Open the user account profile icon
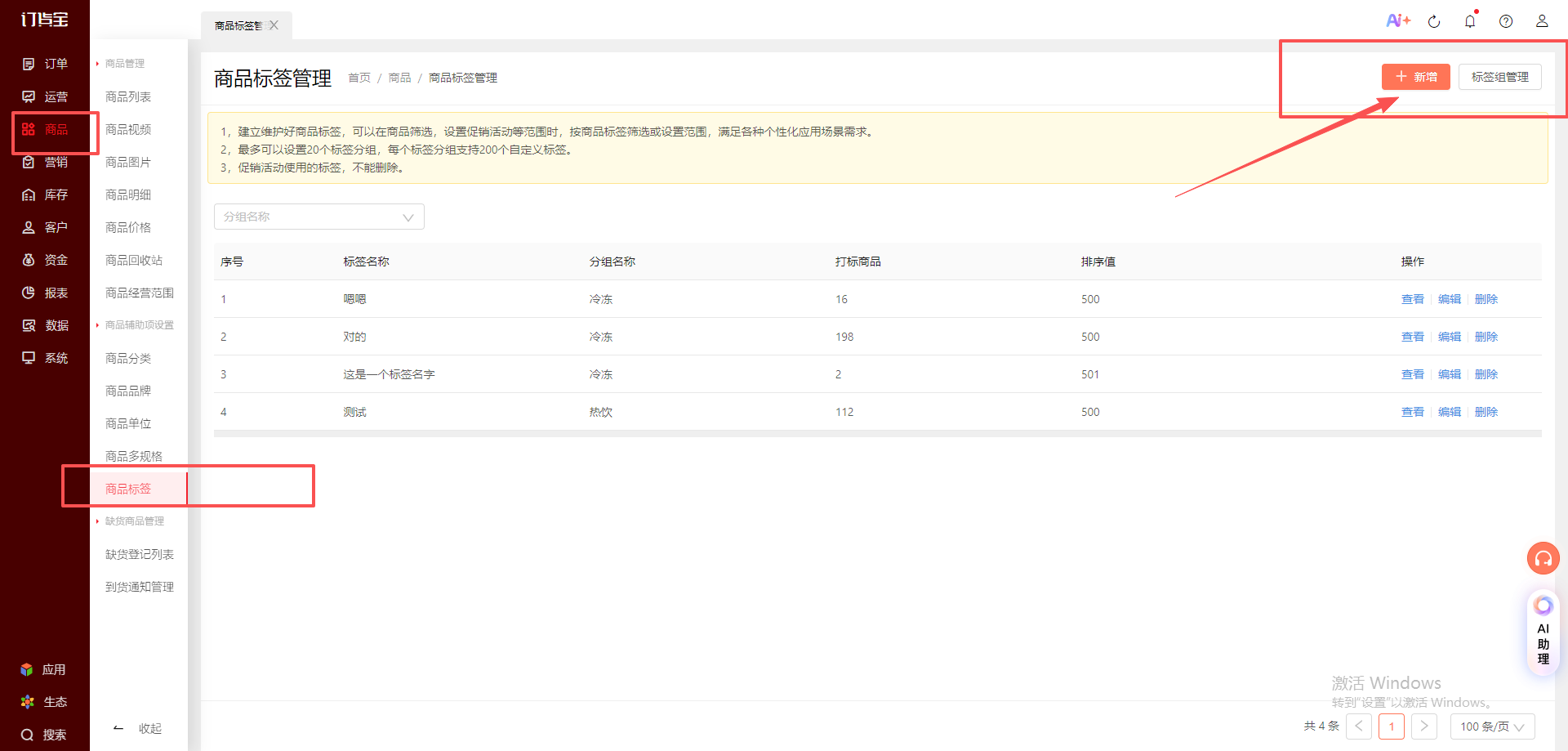1568x751 pixels. point(1542,21)
